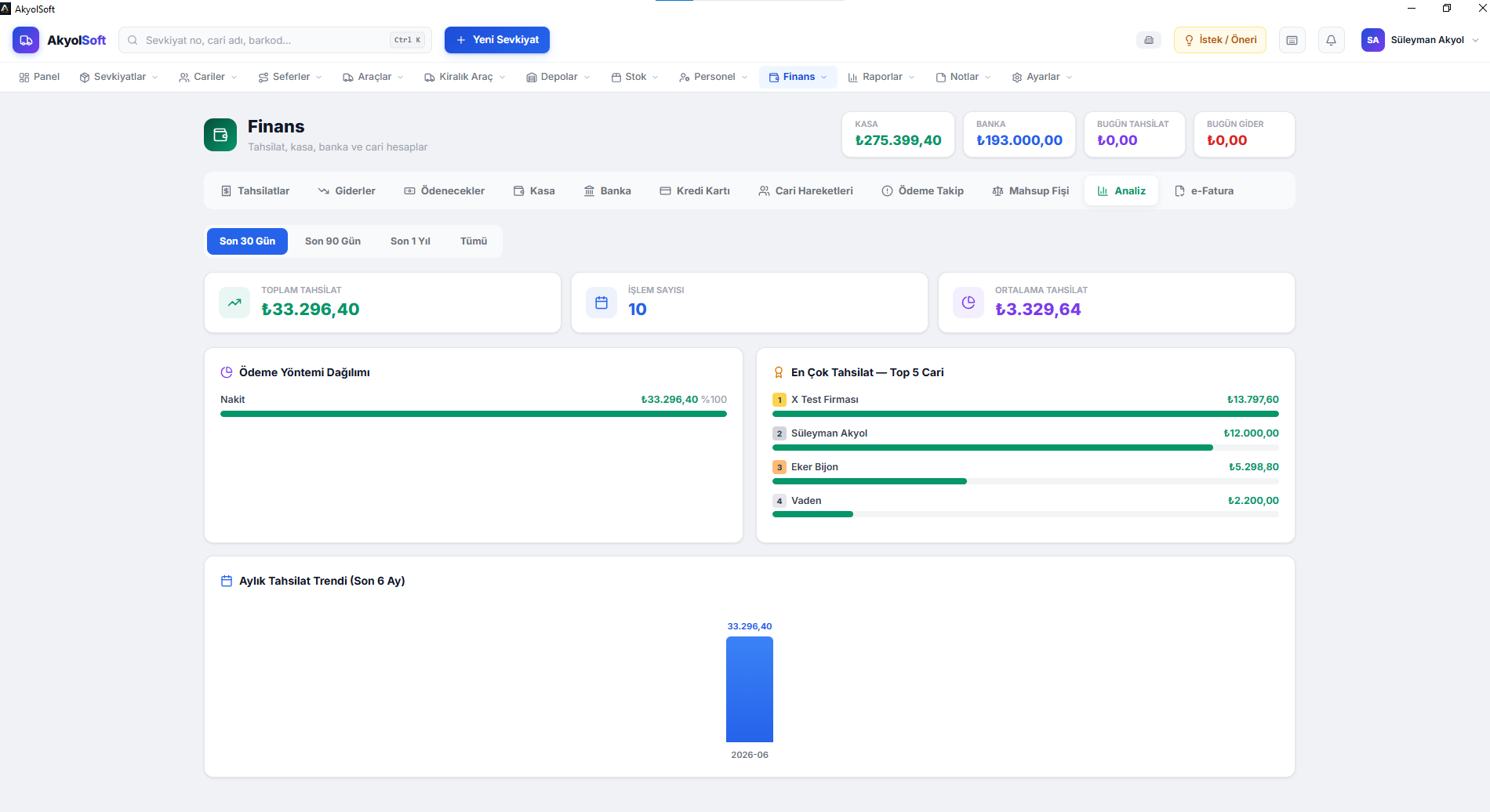The image size is (1490, 812).
Task: Click the Banka building icon
Action: click(x=589, y=190)
